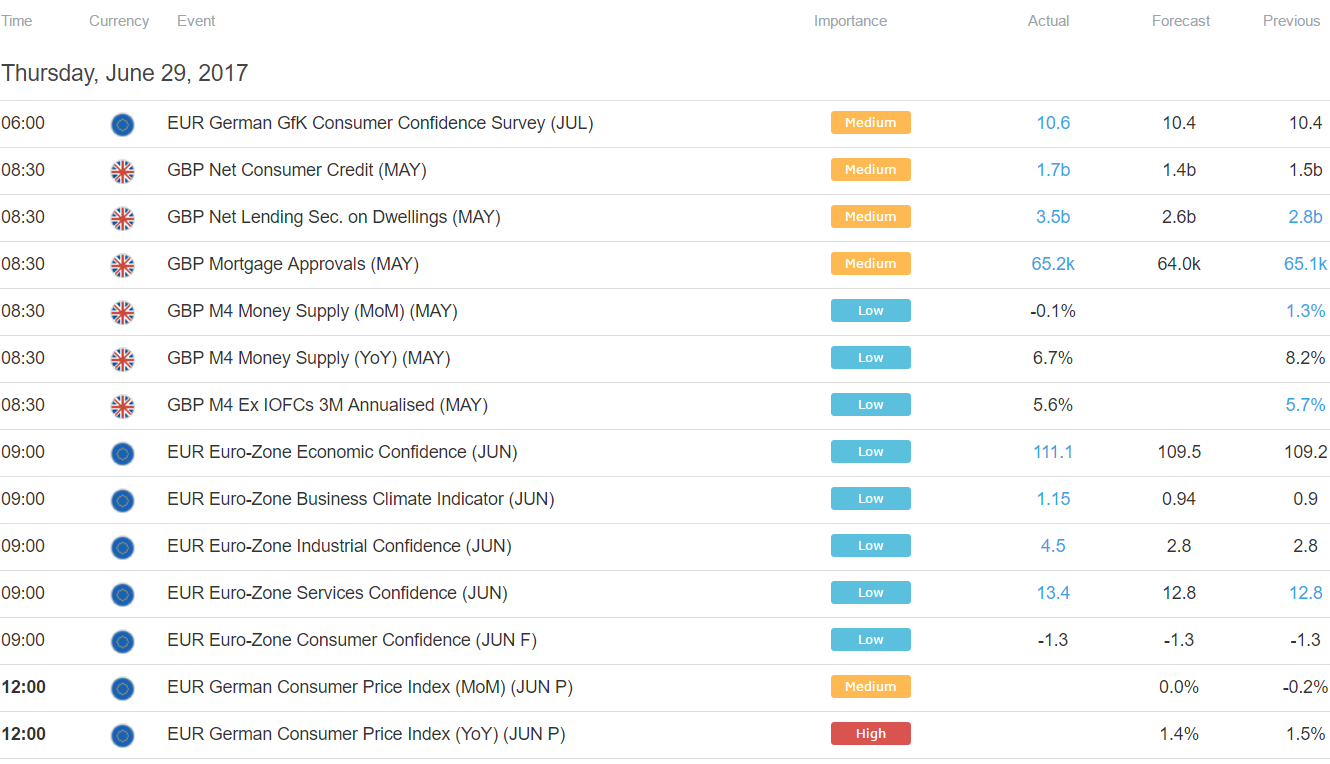Click EUR flag beside Consumer Confidence (JUN F)
This screenshot has height=764, width=1330.
point(122,641)
